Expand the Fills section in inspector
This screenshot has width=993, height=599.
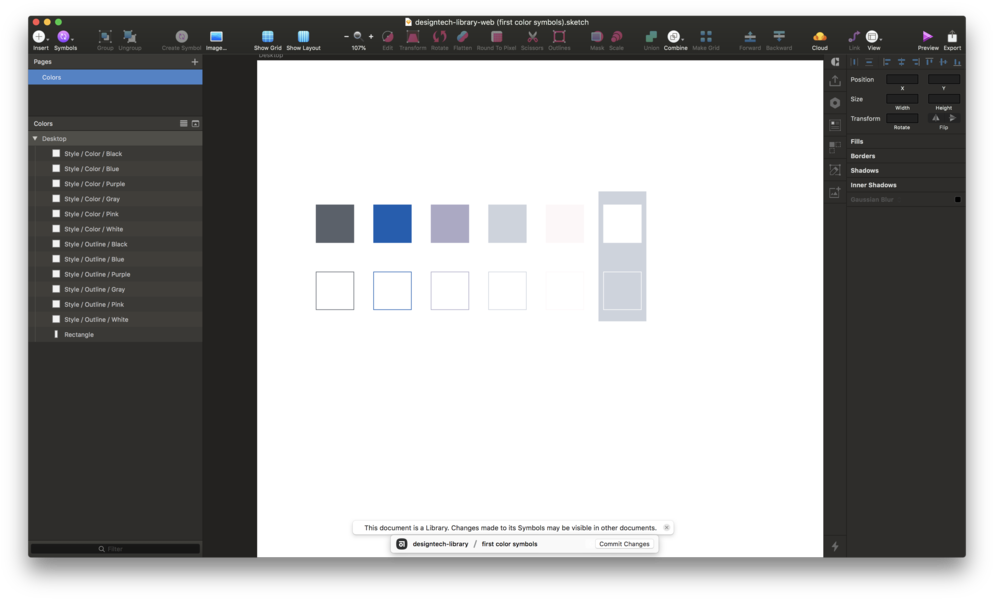tap(857, 142)
